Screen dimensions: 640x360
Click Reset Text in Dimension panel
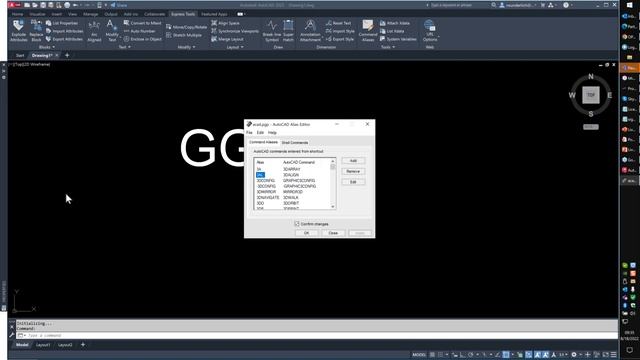pyautogui.click(x=338, y=23)
